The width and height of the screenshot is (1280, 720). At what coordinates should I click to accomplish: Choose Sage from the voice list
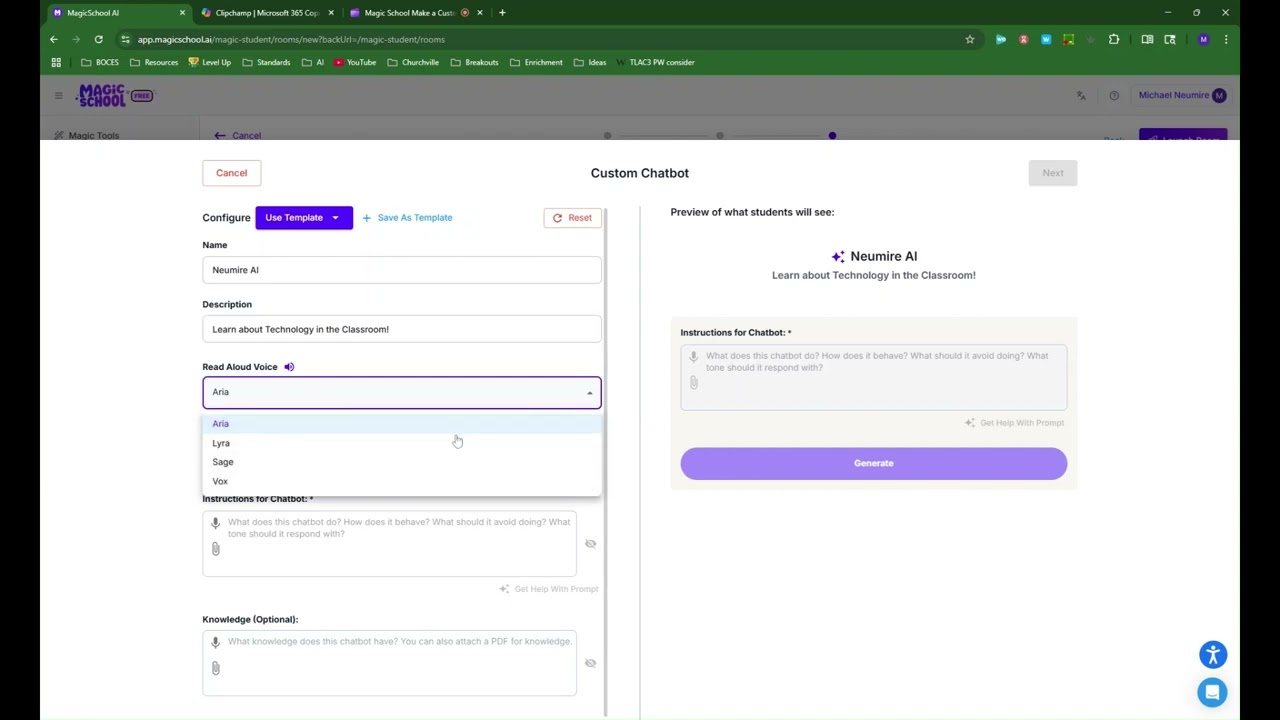(402, 462)
